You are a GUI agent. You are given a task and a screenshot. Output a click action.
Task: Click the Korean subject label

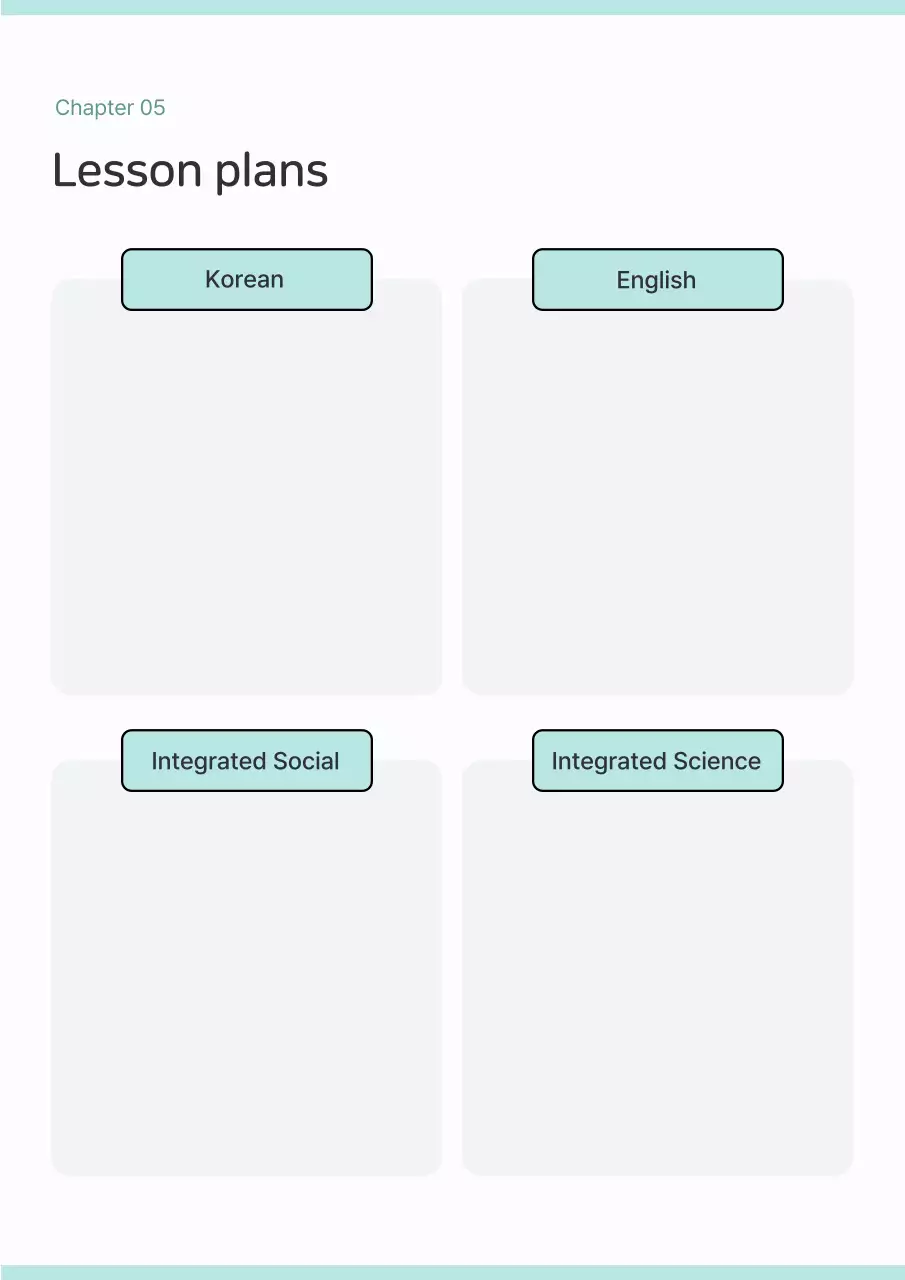[246, 280]
